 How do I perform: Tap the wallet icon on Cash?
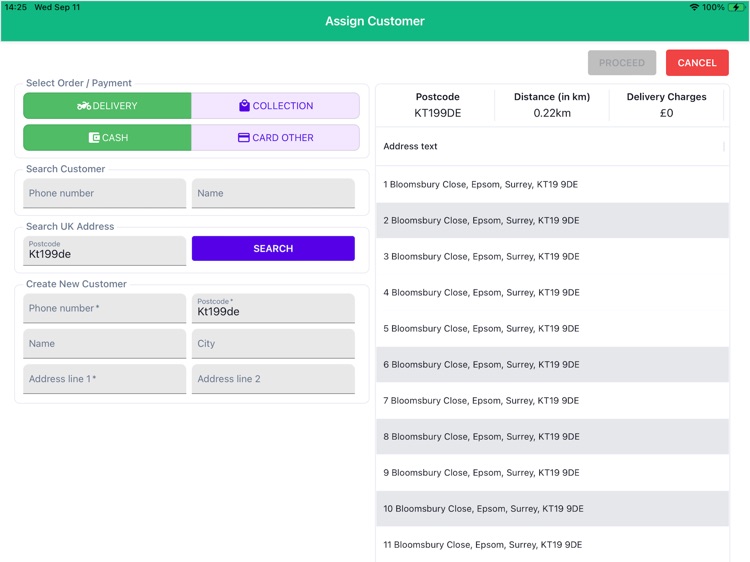click(x=94, y=138)
